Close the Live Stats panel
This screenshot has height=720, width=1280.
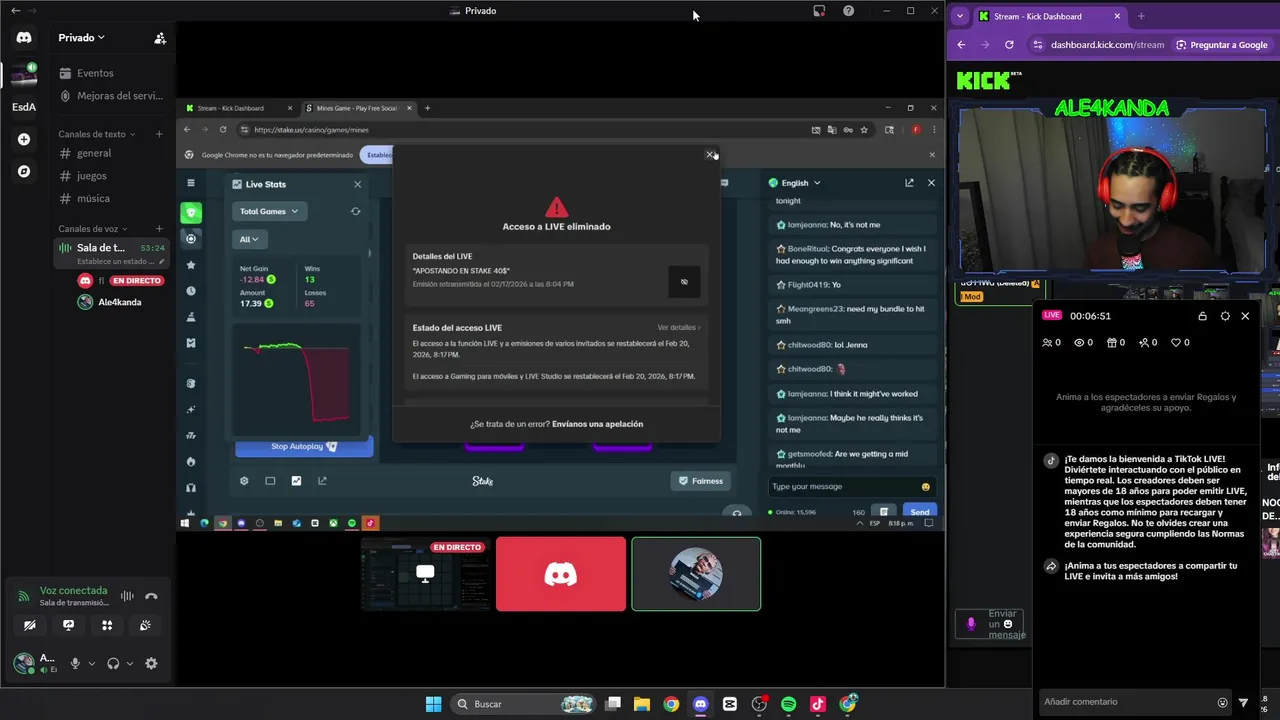click(x=357, y=184)
